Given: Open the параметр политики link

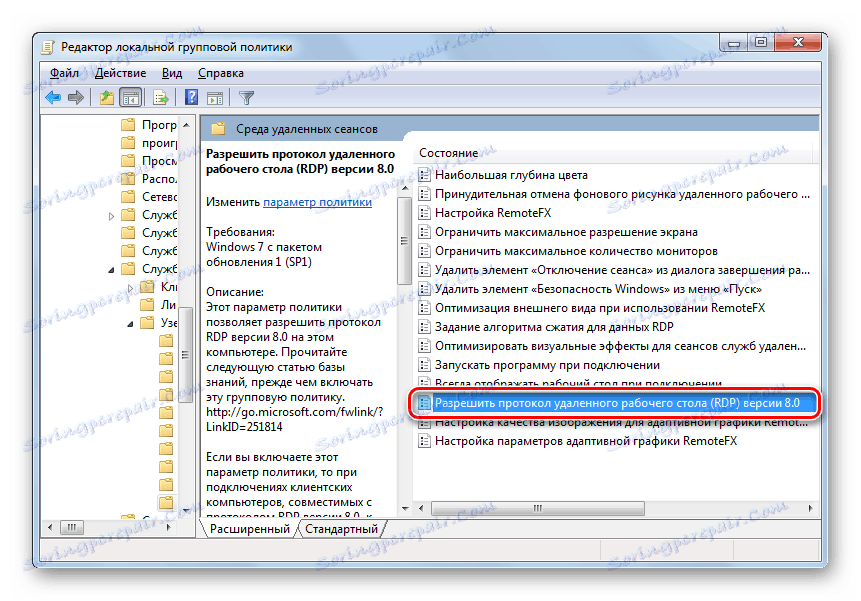Looking at the screenshot, I should (317, 202).
